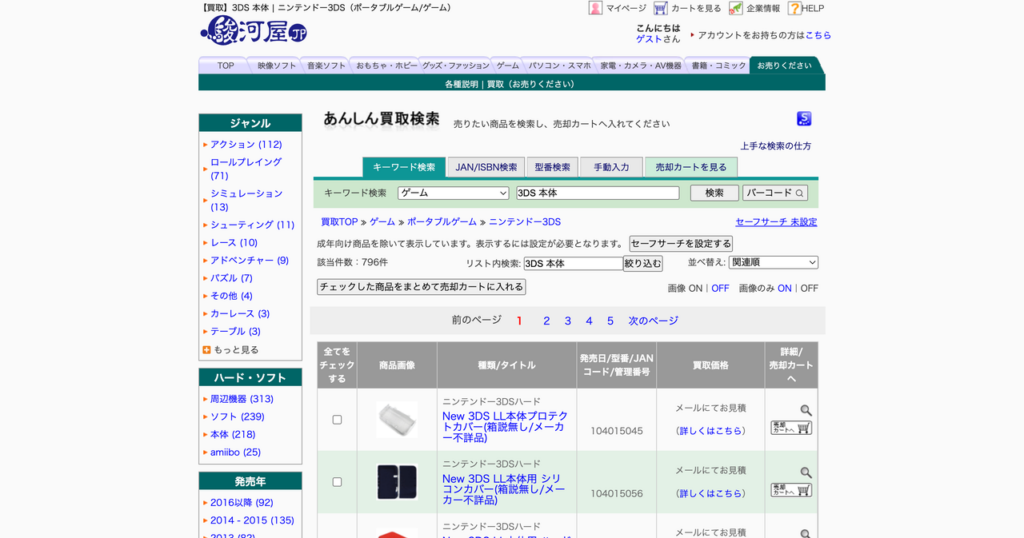Open the おもちゃ・ホビー navigation tab
1024x538 pixels.
387,65
